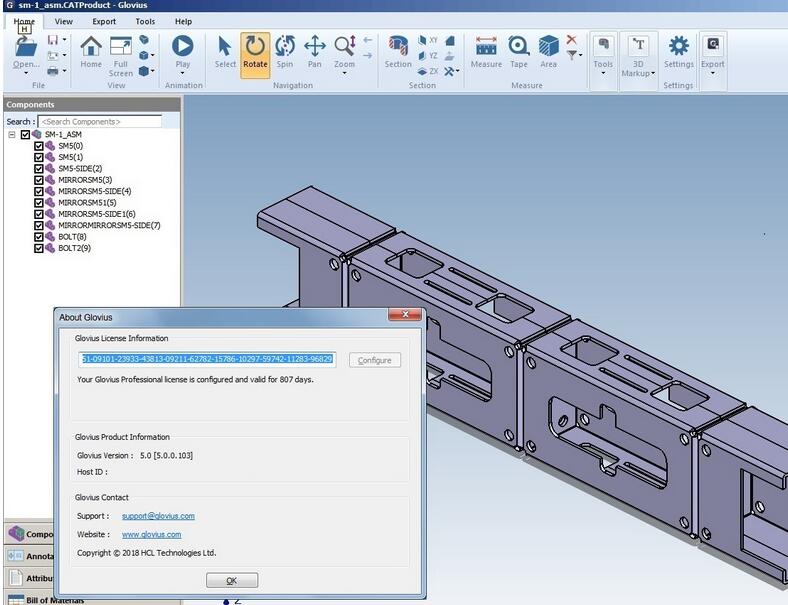Open the Home ribbon tab
Image resolution: width=788 pixels, height=605 pixels.
(x=24, y=22)
